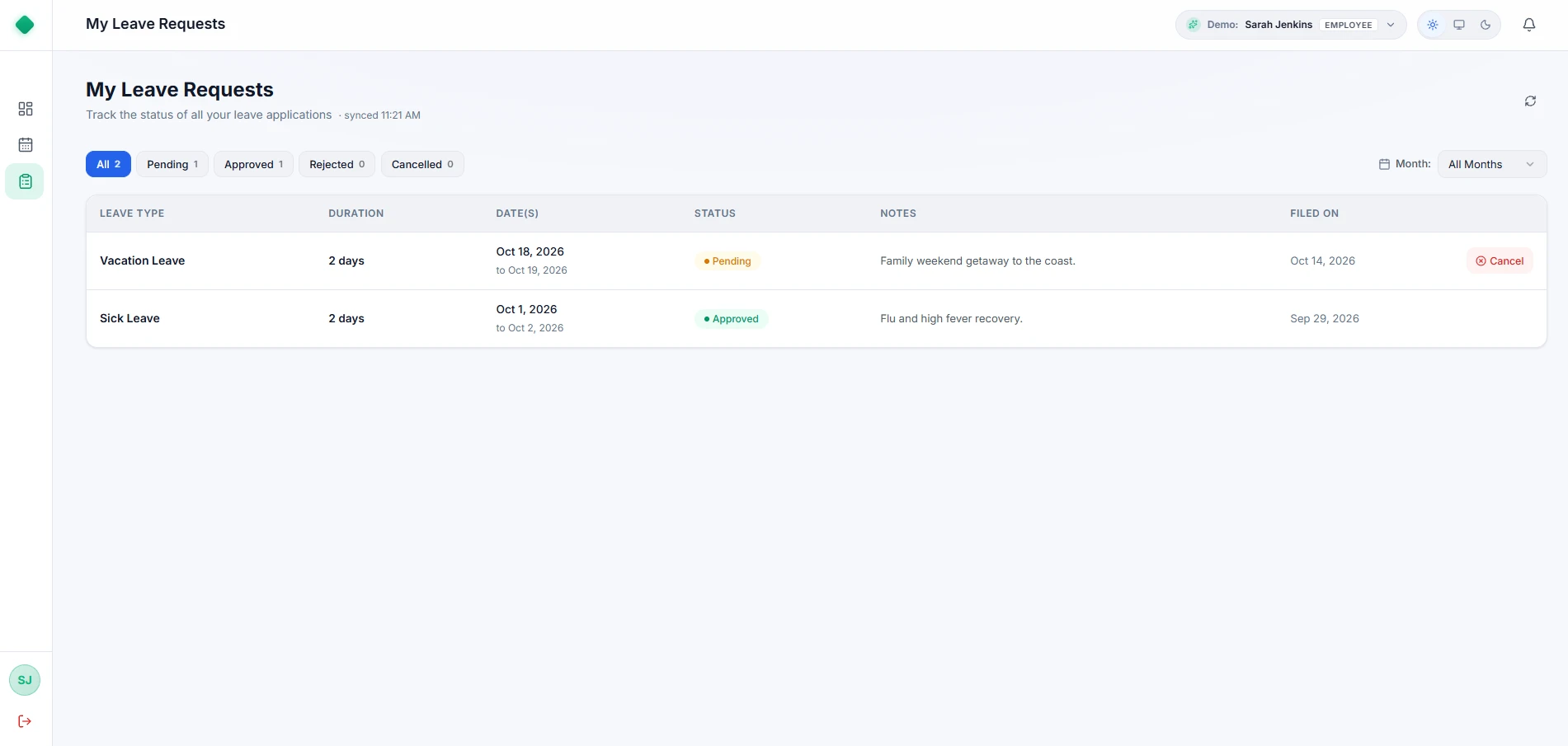Cancel the Vacation Leave request
Viewport: 1568px width, 746px height.
[x=1500, y=260]
